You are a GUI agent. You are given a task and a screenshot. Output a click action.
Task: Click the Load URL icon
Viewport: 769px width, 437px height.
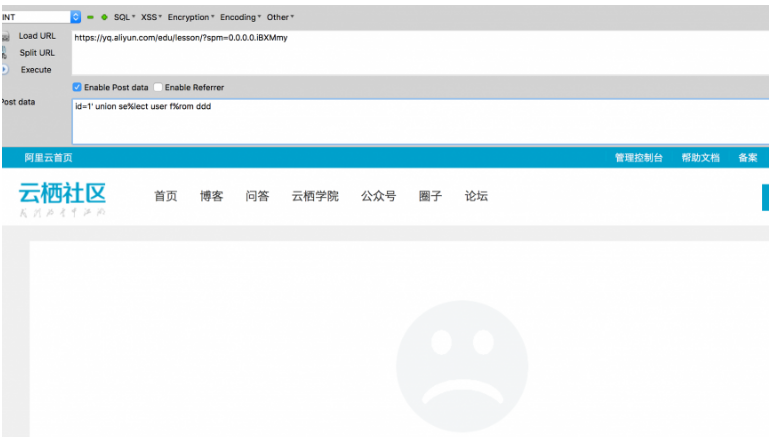5,36
